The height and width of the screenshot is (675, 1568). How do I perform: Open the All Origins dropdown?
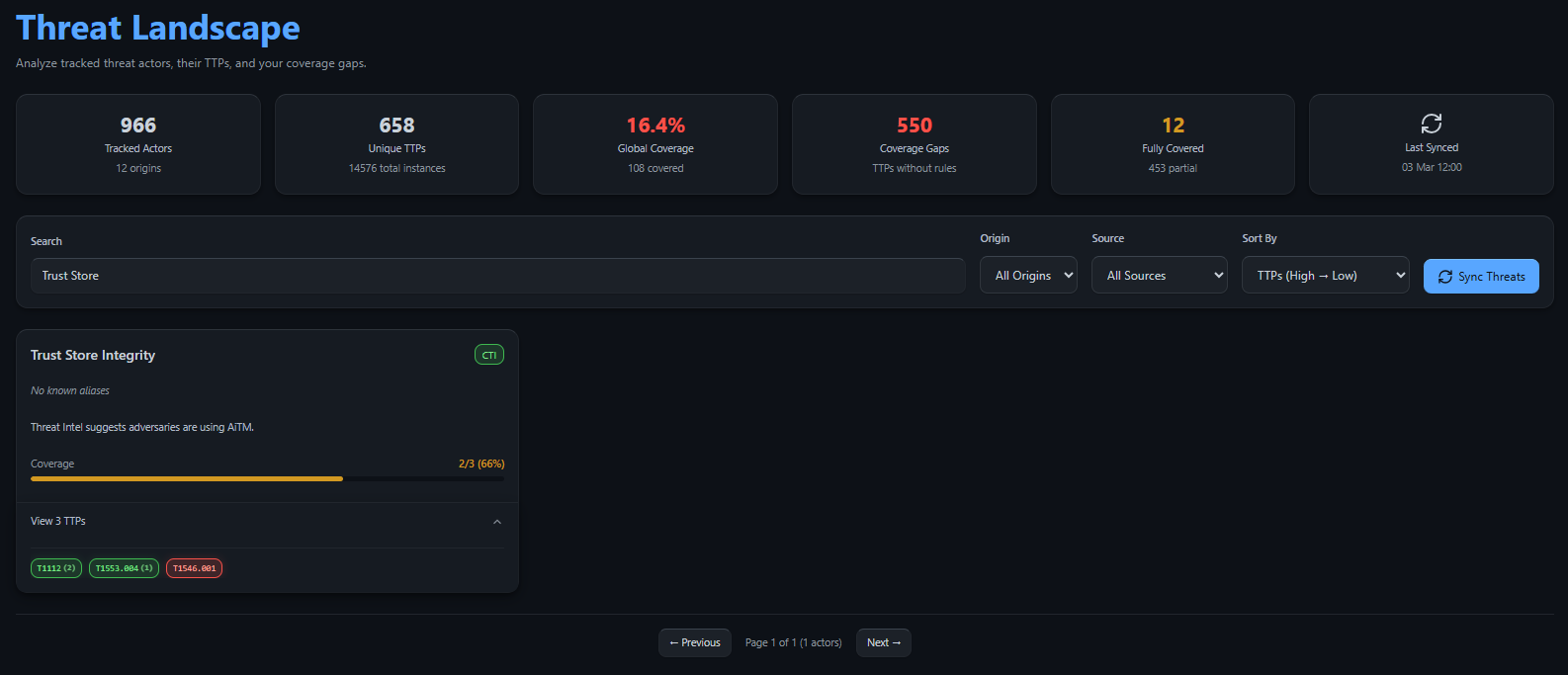[1028, 276]
